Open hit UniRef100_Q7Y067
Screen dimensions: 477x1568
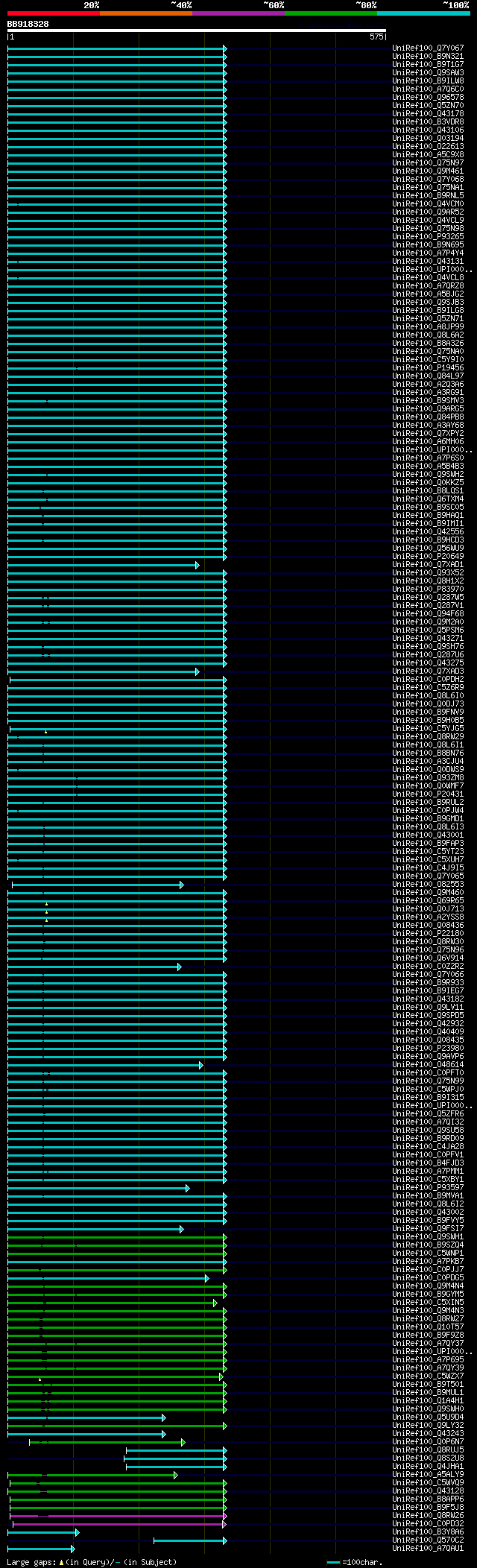[x=428, y=48]
